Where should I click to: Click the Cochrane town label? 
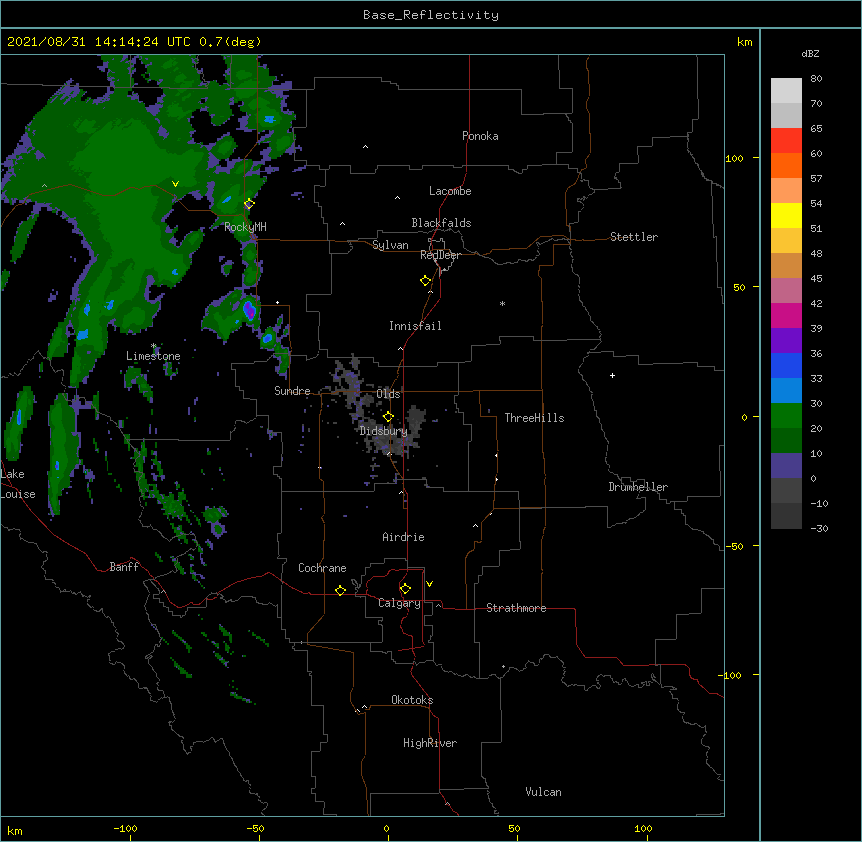(322, 568)
